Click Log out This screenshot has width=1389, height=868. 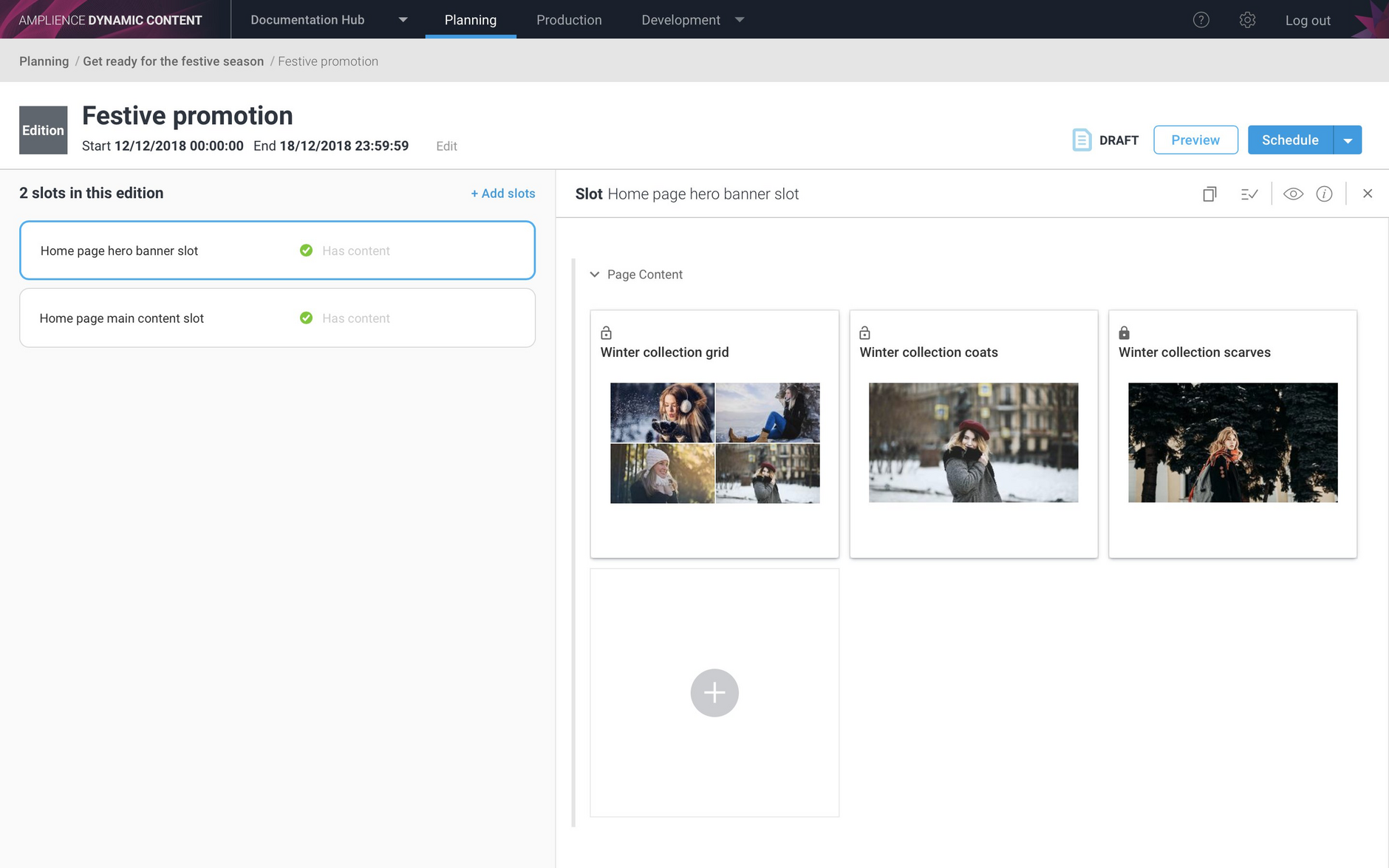point(1308,21)
